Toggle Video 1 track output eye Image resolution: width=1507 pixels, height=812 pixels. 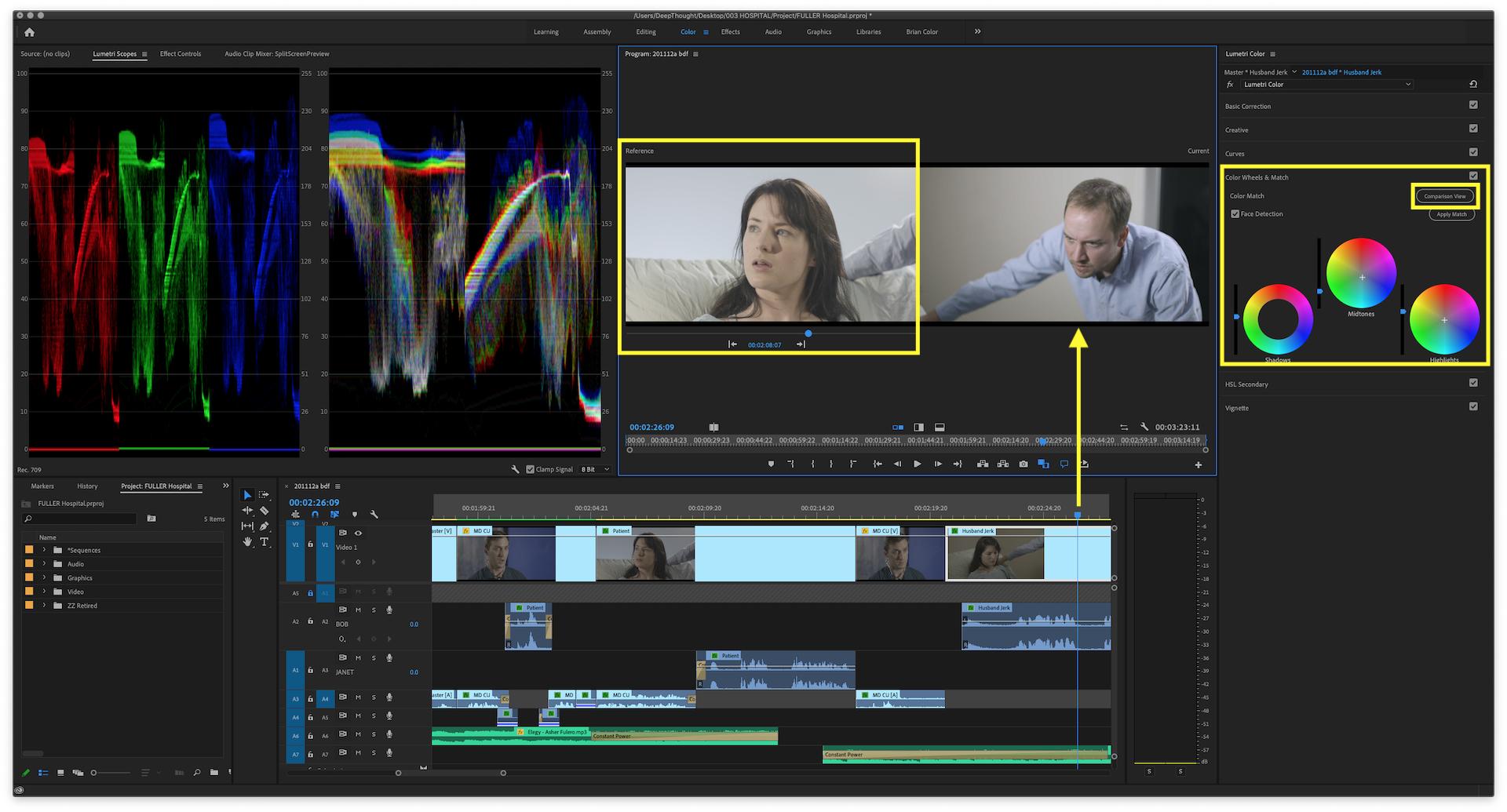pyautogui.click(x=358, y=533)
